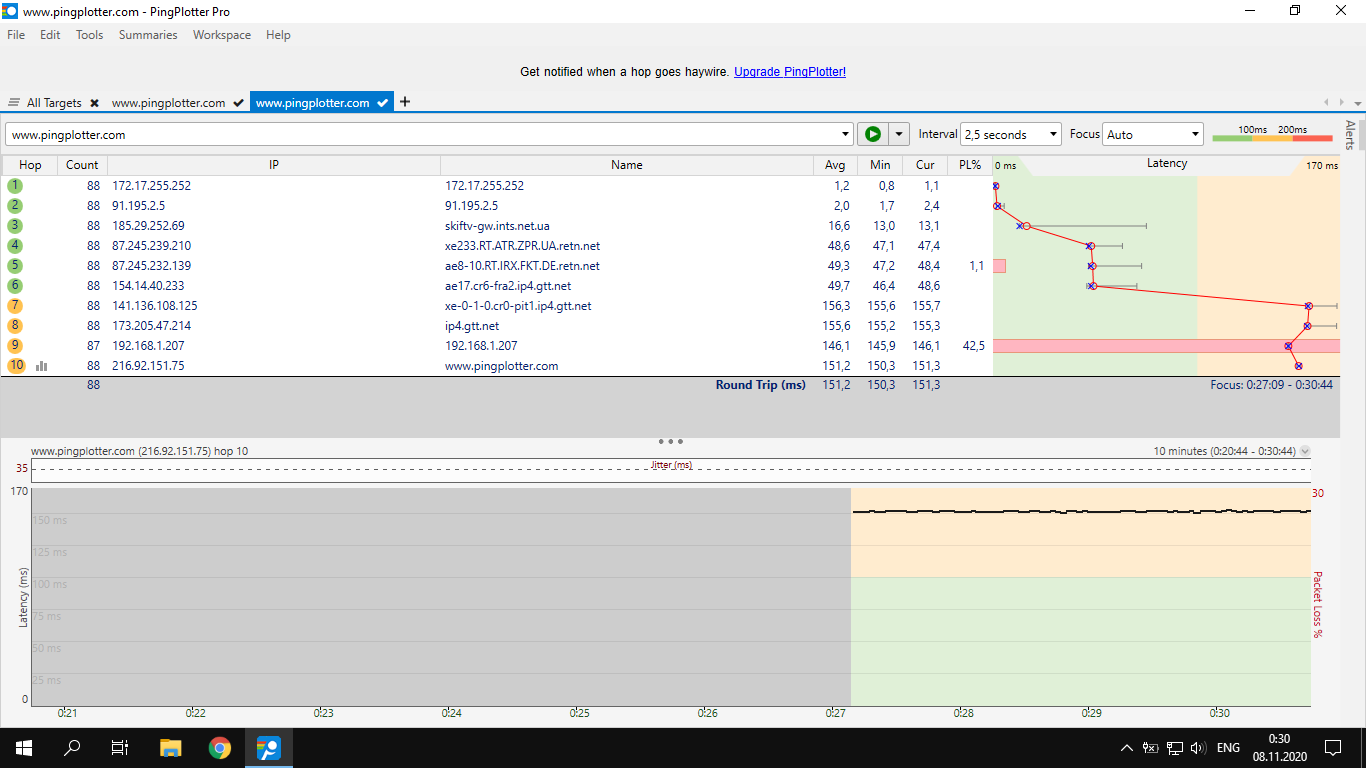The width and height of the screenshot is (1366, 768).
Task: Select the skiftv-gw.ints.net.ua hop name
Action: [x=497, y=226]
